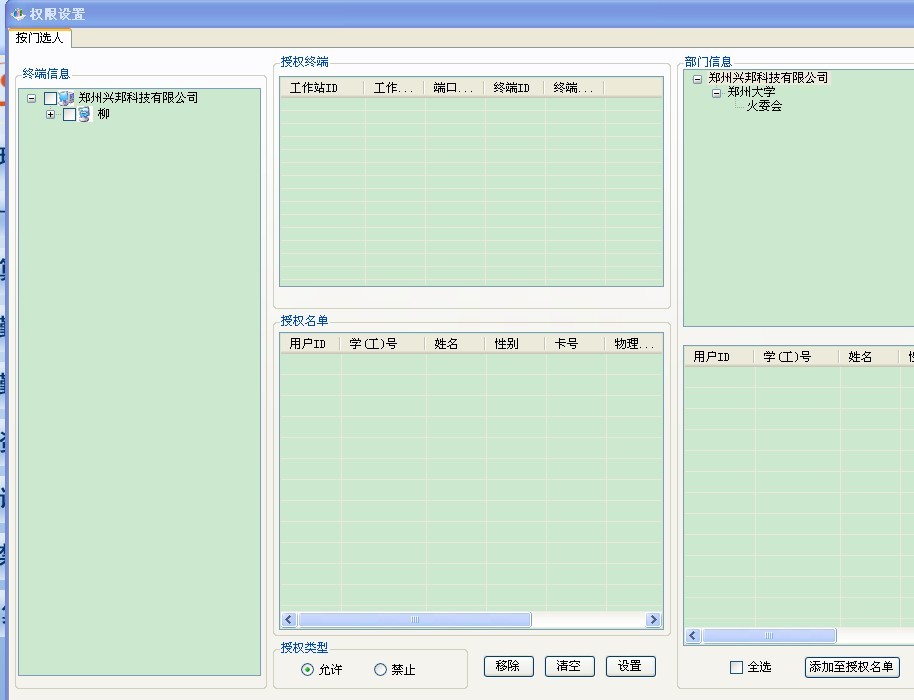Select 郑州兴邦科技有限公司 text in 部门信息 tree

768,78
